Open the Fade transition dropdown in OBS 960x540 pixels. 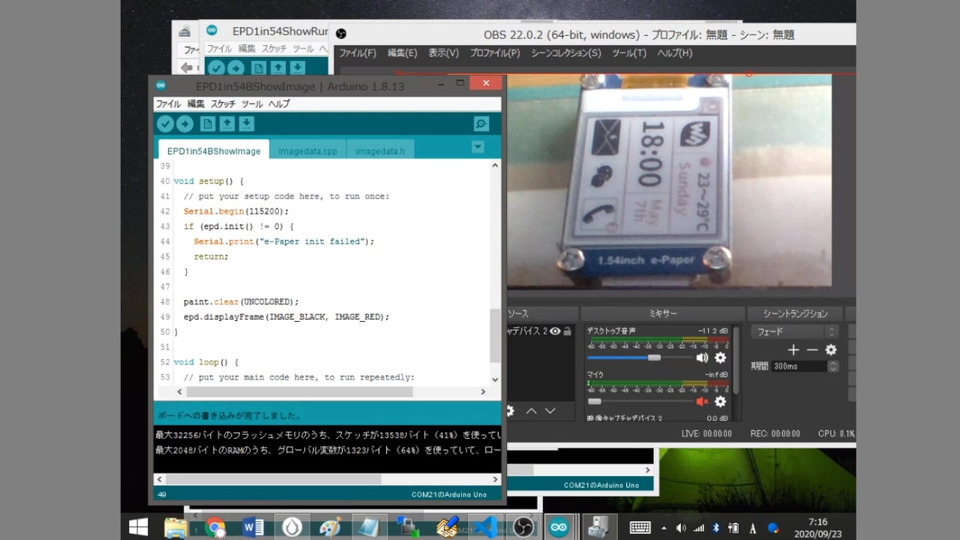(794, 332)
